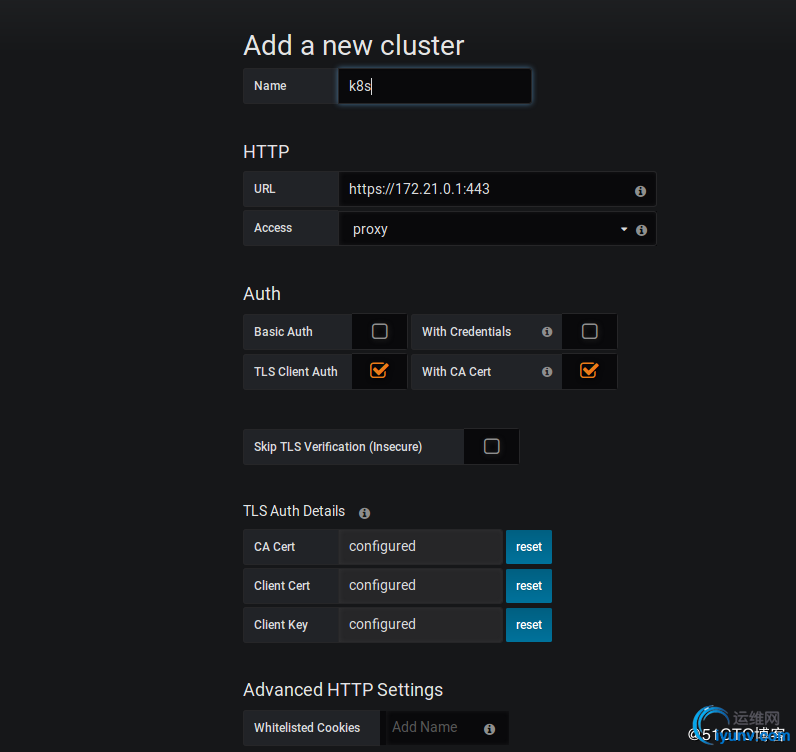This screenshot has height=752, width=796.
Task: Click the With CA Cert info icon
Action: (547, 372)
